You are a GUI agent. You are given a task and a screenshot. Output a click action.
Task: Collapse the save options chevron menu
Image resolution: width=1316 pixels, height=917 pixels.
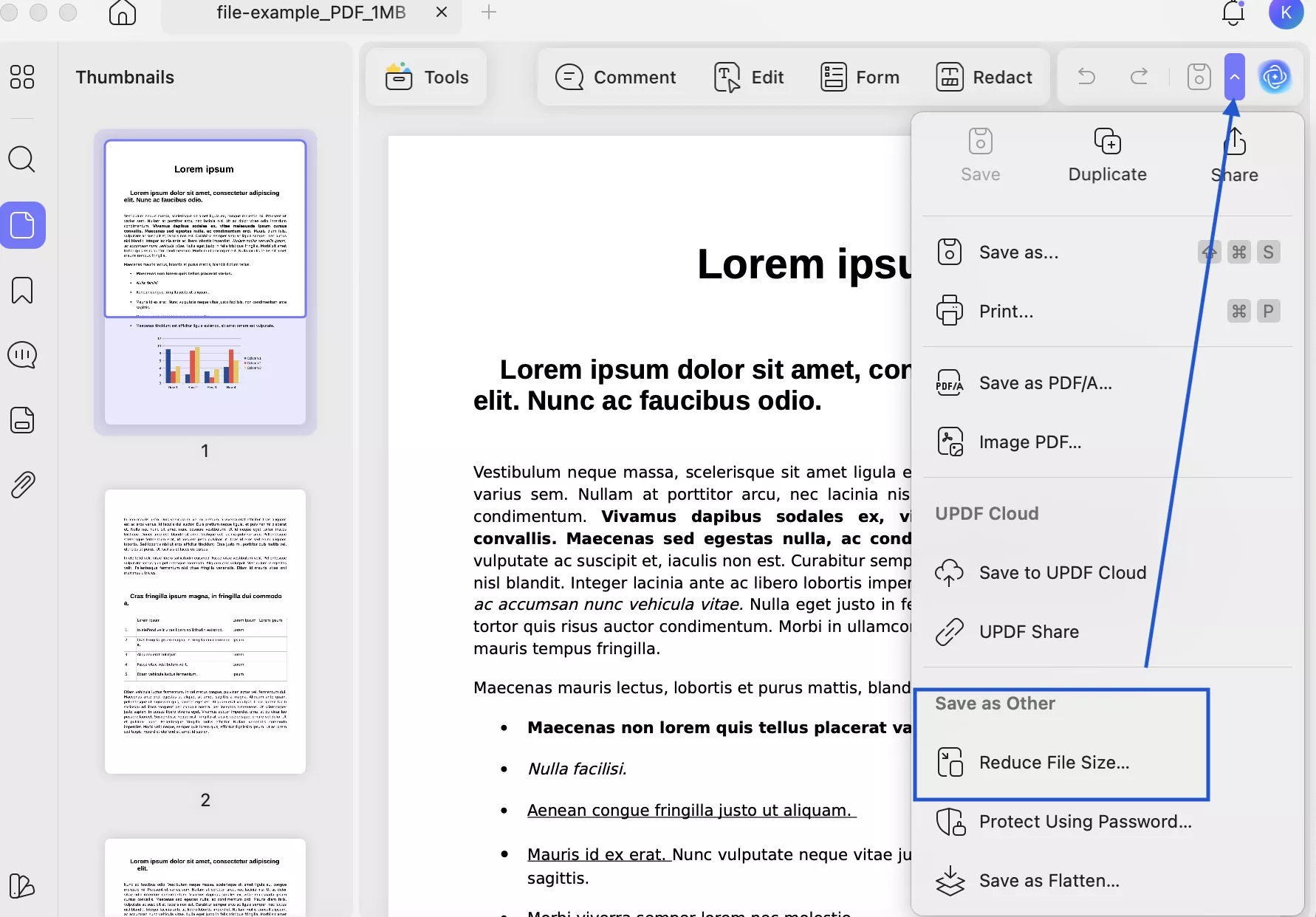pos(1234,77)
